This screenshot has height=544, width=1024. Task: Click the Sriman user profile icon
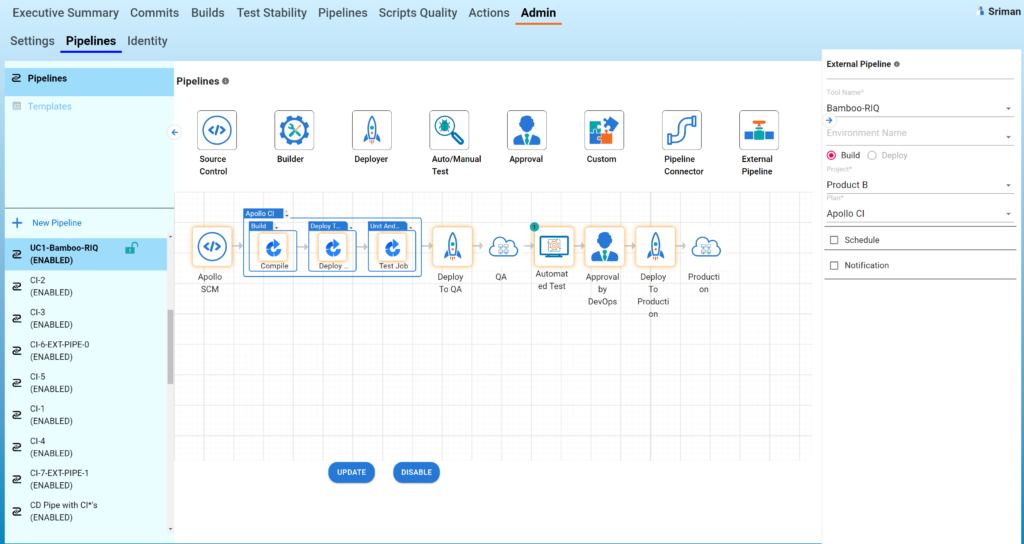(980, 11)
